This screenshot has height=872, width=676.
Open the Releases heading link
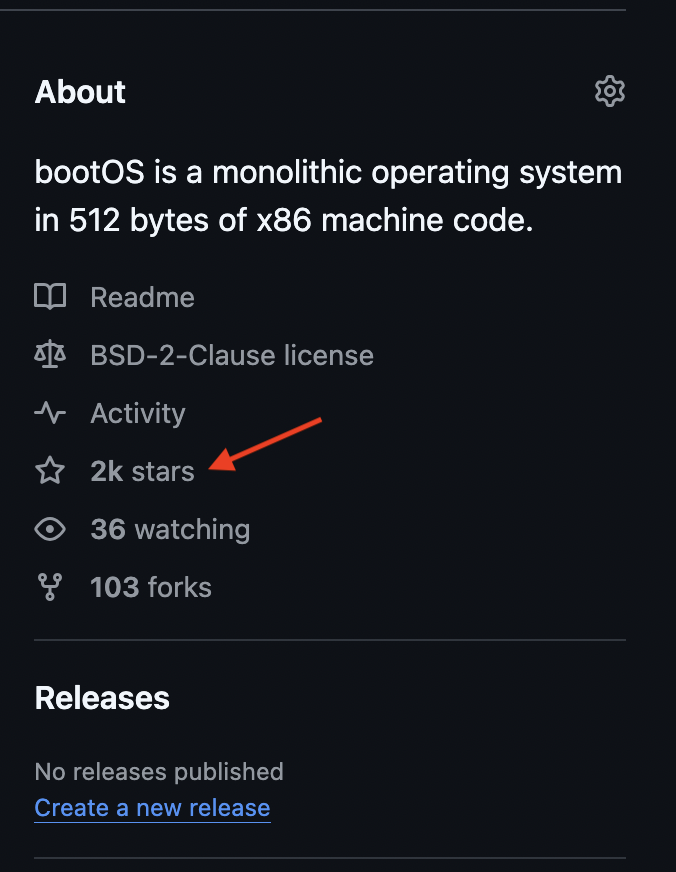pos(102,698)
